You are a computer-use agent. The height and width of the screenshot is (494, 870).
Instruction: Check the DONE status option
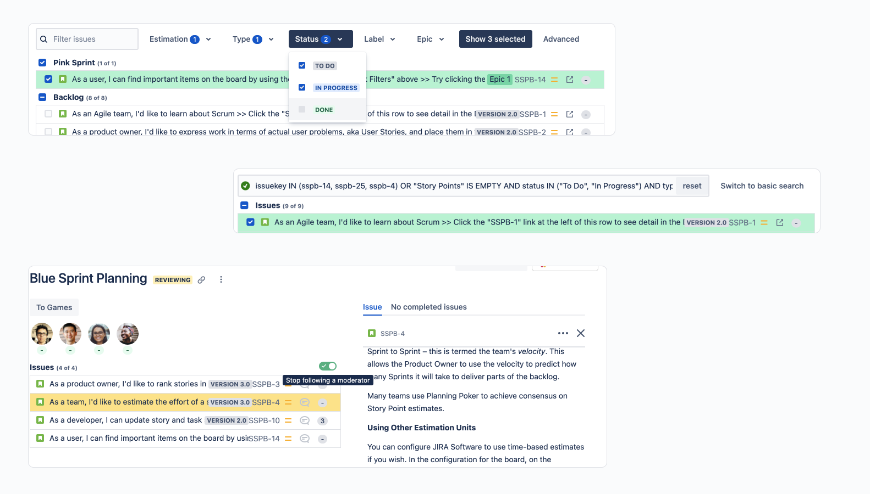point(302,109)
